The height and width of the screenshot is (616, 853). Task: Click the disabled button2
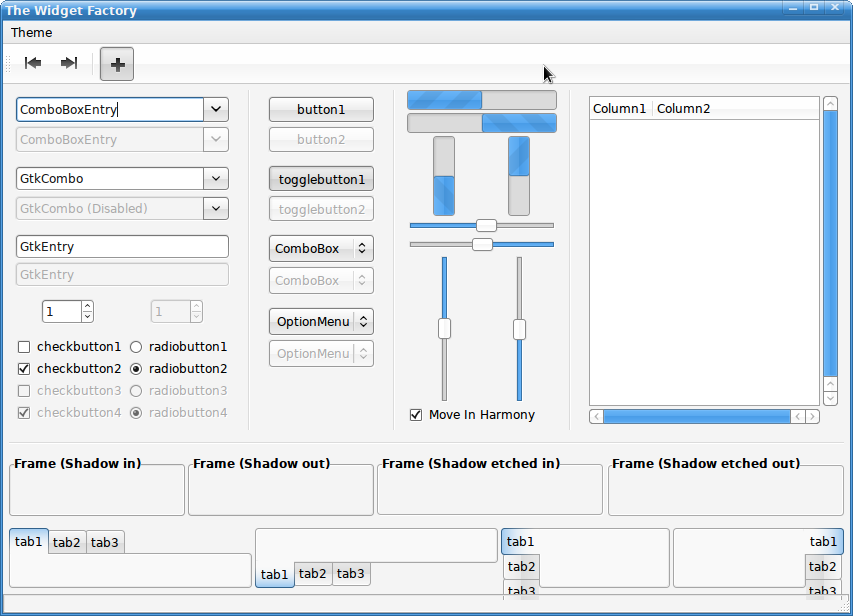(322, 139)
